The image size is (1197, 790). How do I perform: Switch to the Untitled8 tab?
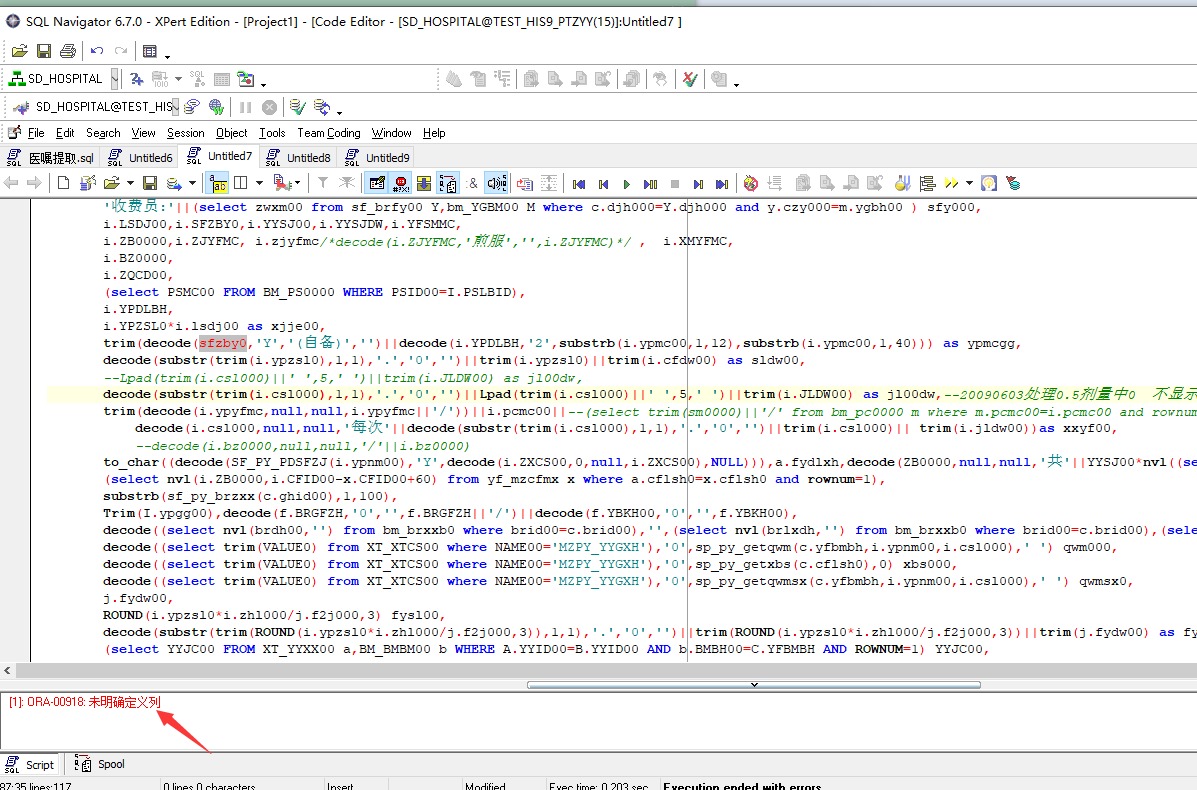307,157
